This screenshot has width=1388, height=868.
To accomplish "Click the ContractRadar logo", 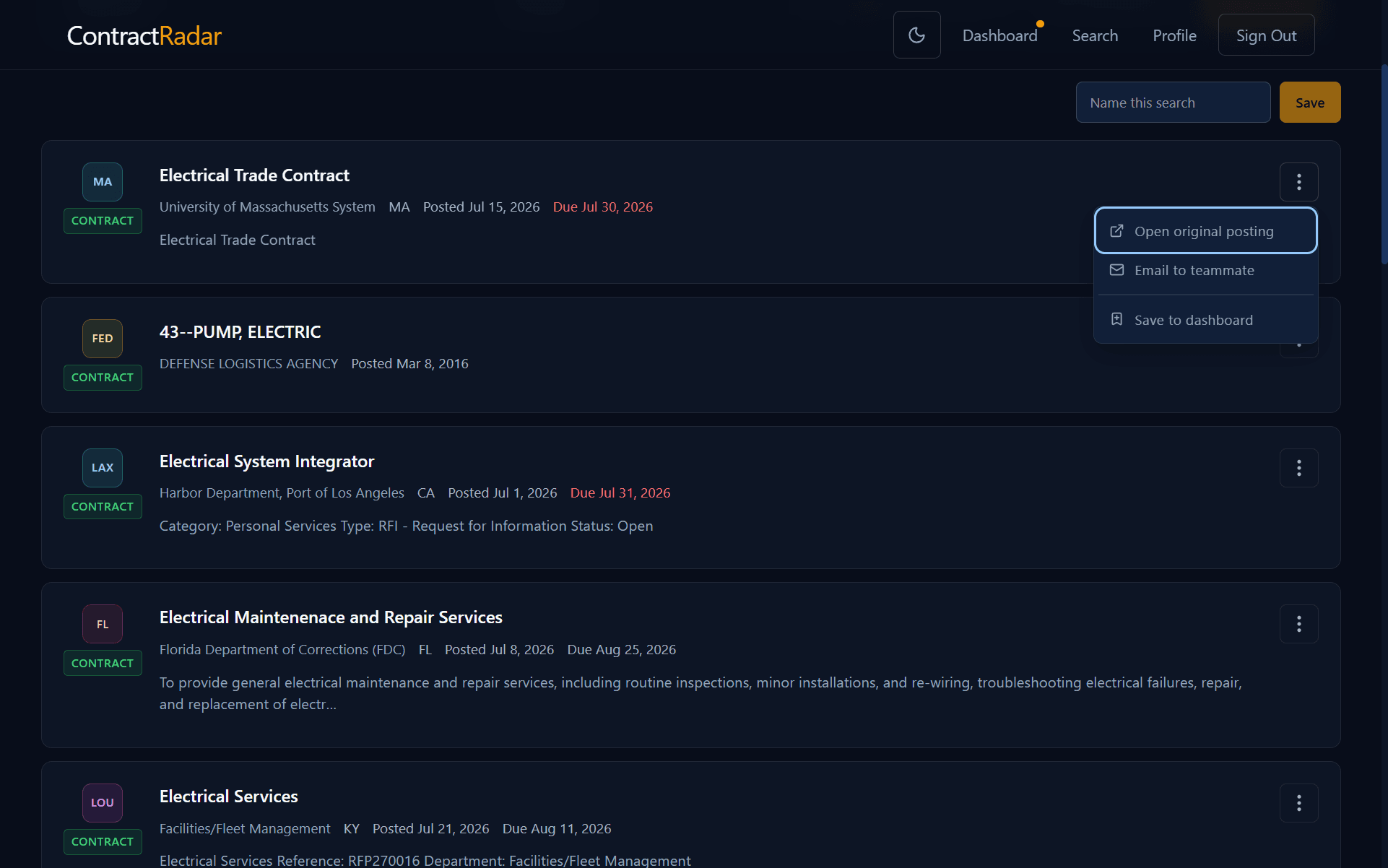I will 144,35.
